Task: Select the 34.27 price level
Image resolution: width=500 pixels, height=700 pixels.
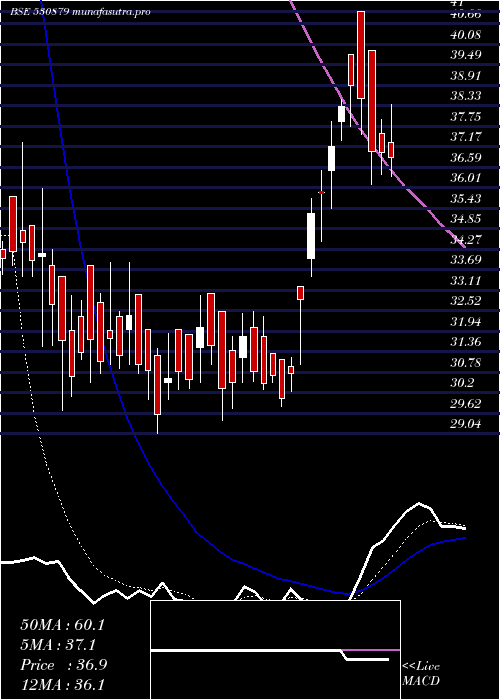Action: coord(466,240)
